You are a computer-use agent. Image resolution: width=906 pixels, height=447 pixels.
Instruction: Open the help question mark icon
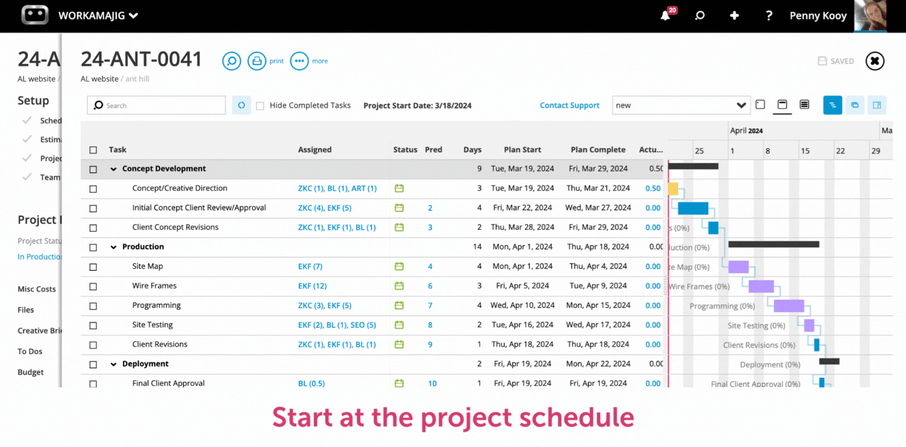[768, 16]
